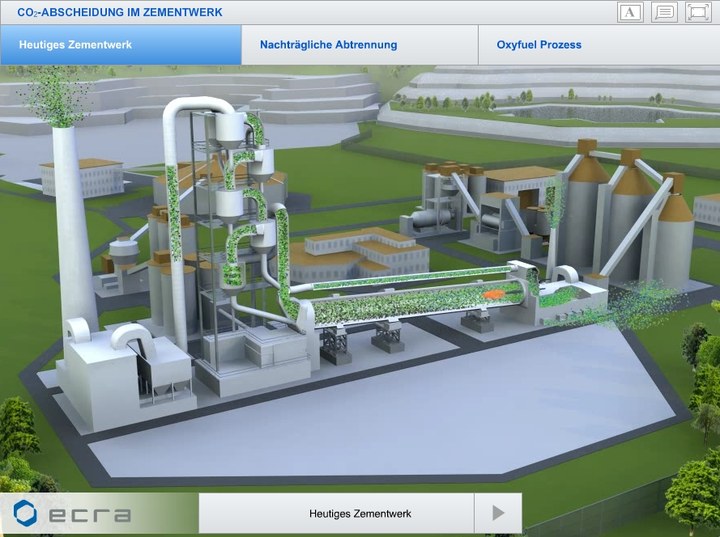720x537 pixels.
Task: Click the ECRA hexagon logo
Action: [25, 514]
